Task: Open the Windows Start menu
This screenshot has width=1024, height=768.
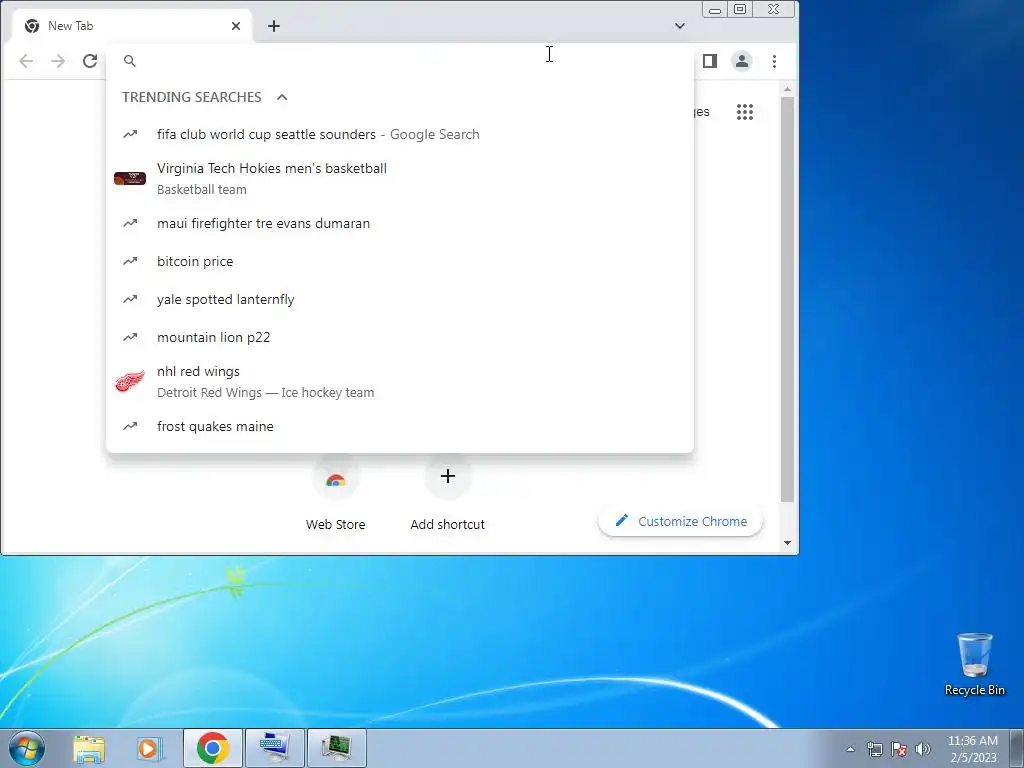Action: (x=27, y=748)
